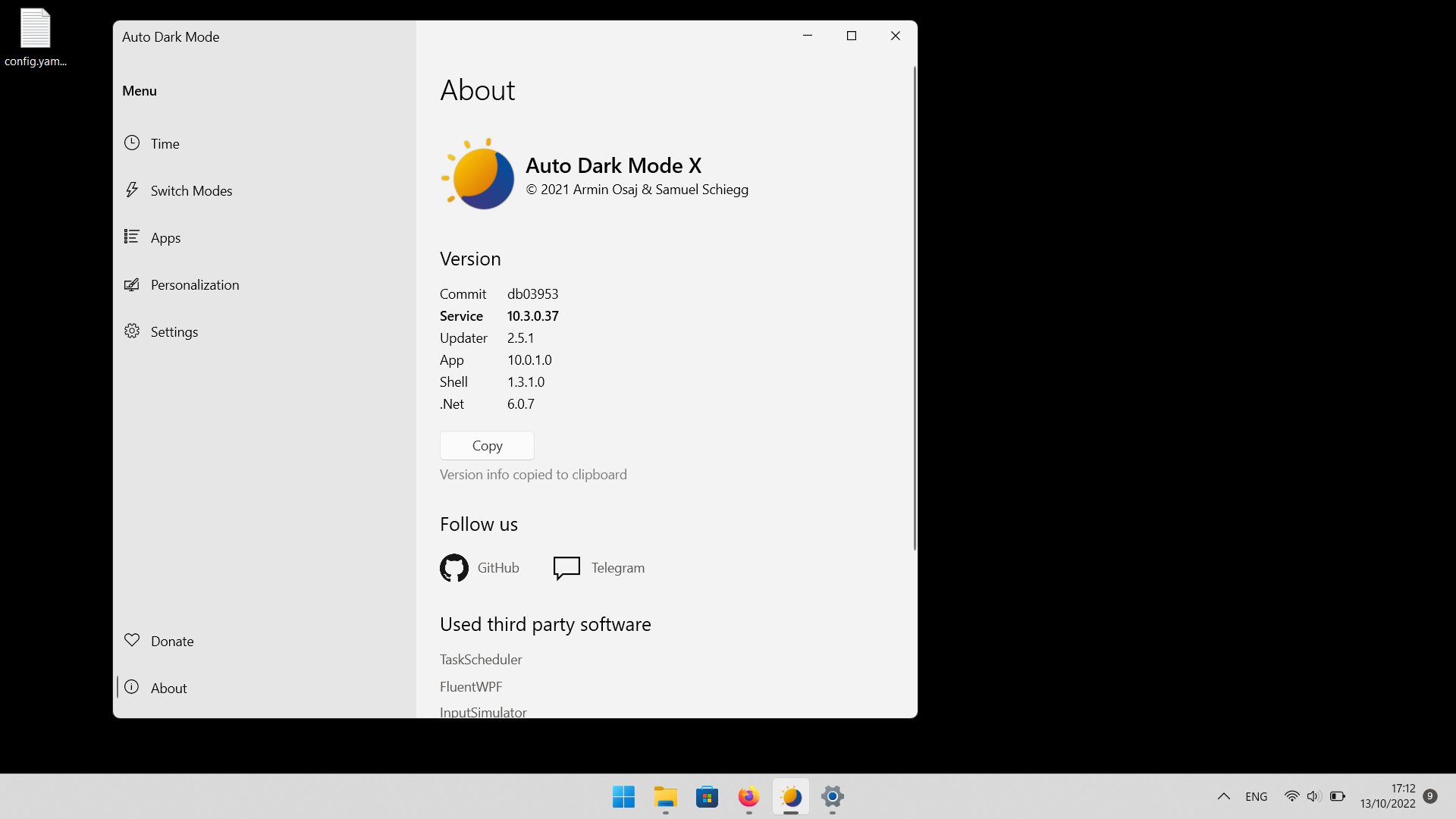
Task: Open the FluentWPF third party link
Action: point(471,686)
